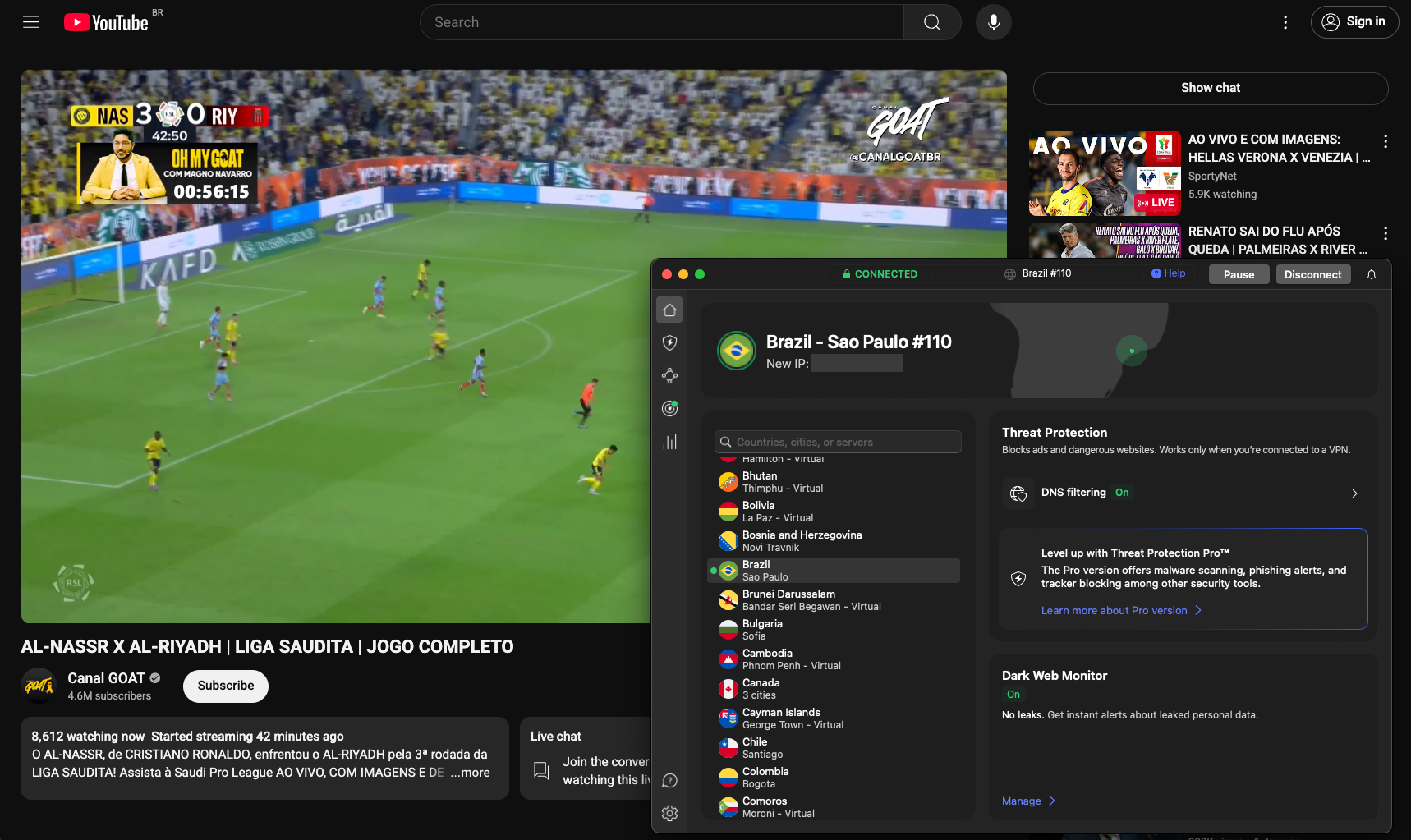Open the YouTube guide hamburger menu
Image resolution: width=1411 pixels, height=840 pixels.
(x=31, y=22)
